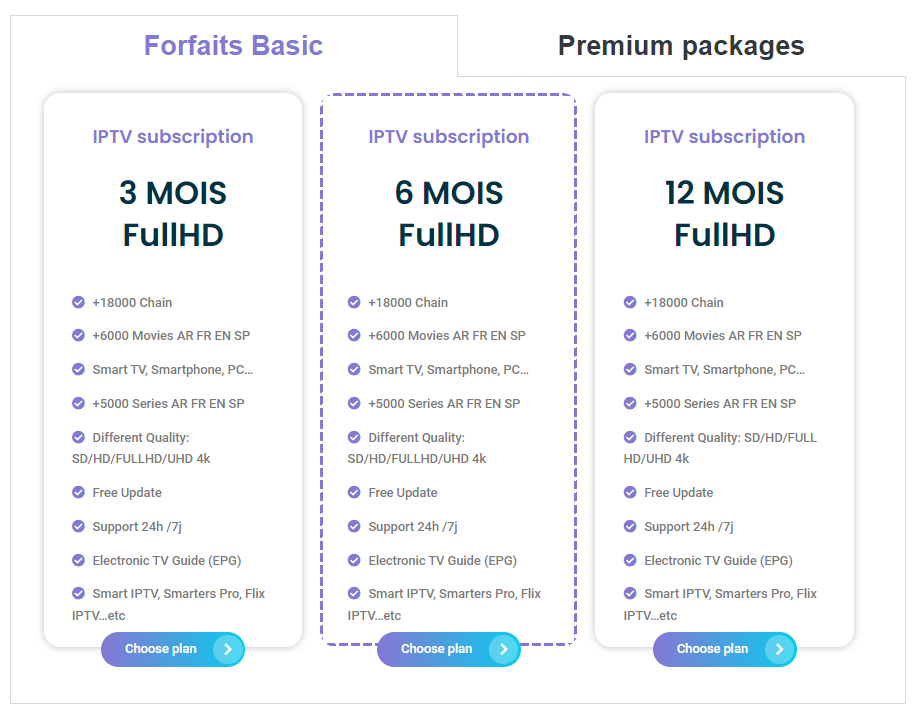Choose the 6 MOIS FullHD plan
Image resolution: width=918 pixels, height=712 pixels.
click(437, 649)
